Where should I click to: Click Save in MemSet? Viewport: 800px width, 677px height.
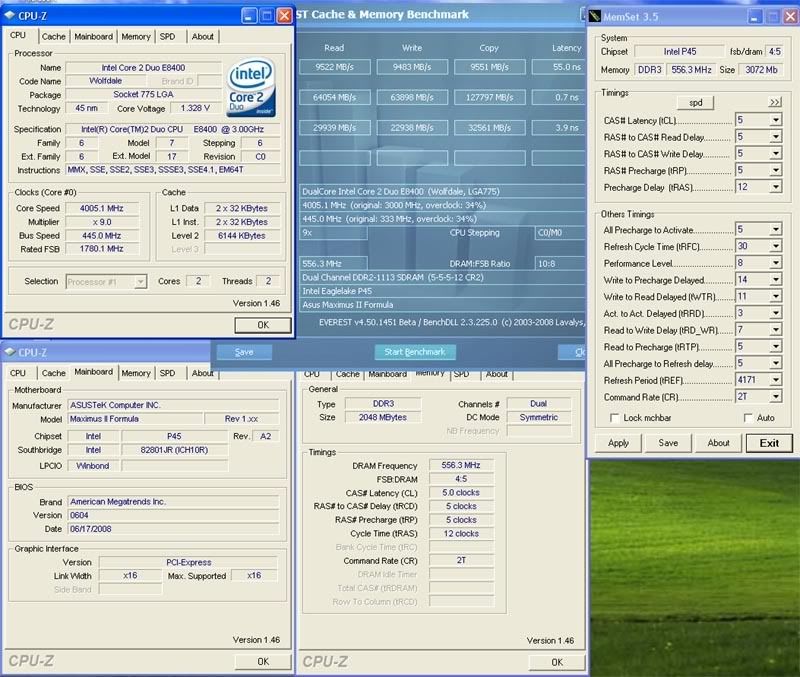pos(668,443)
